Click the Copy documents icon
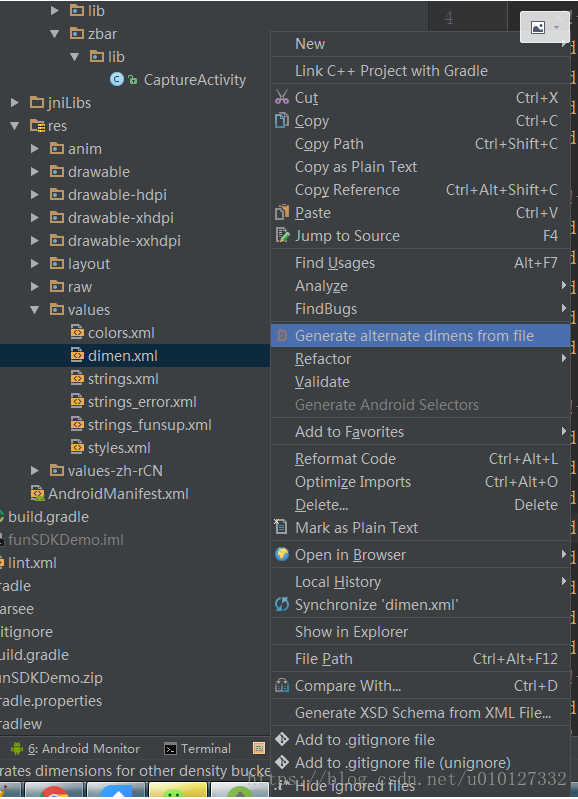 pyautogui.click(x=282, y=121)
